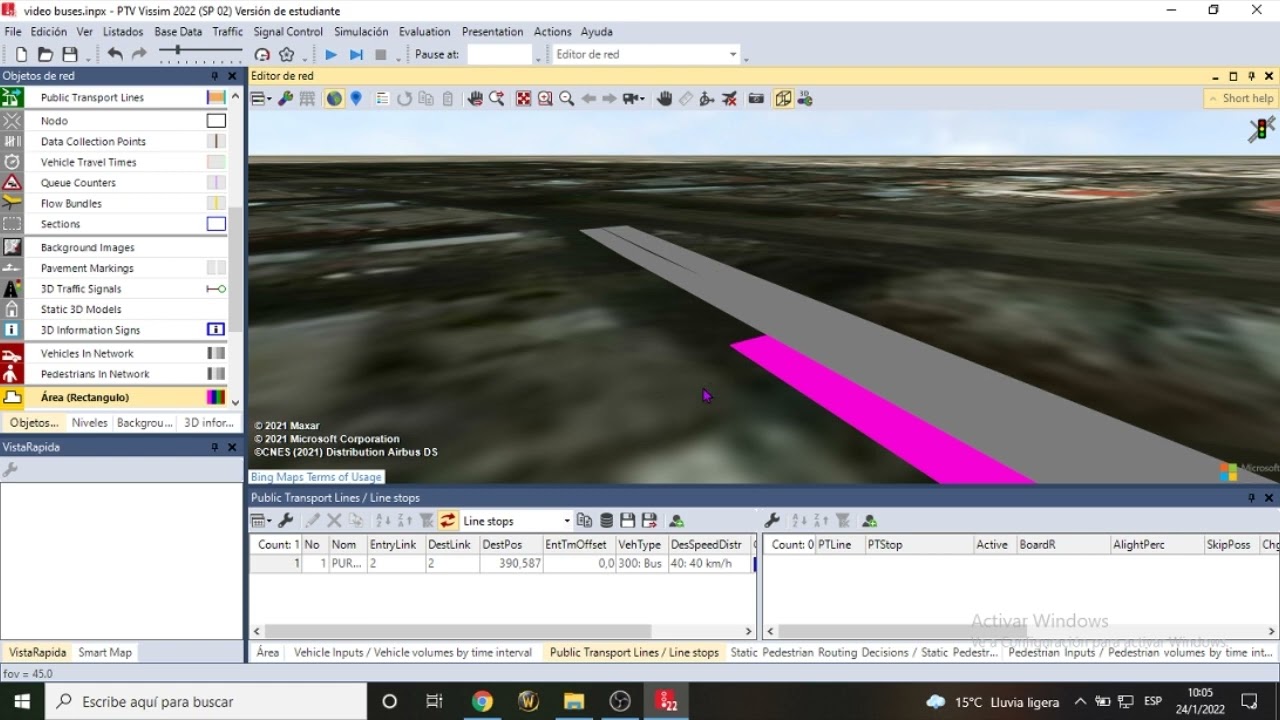1280x720 pixels.
Task: Open the Base Data menu
Action: 178,32
